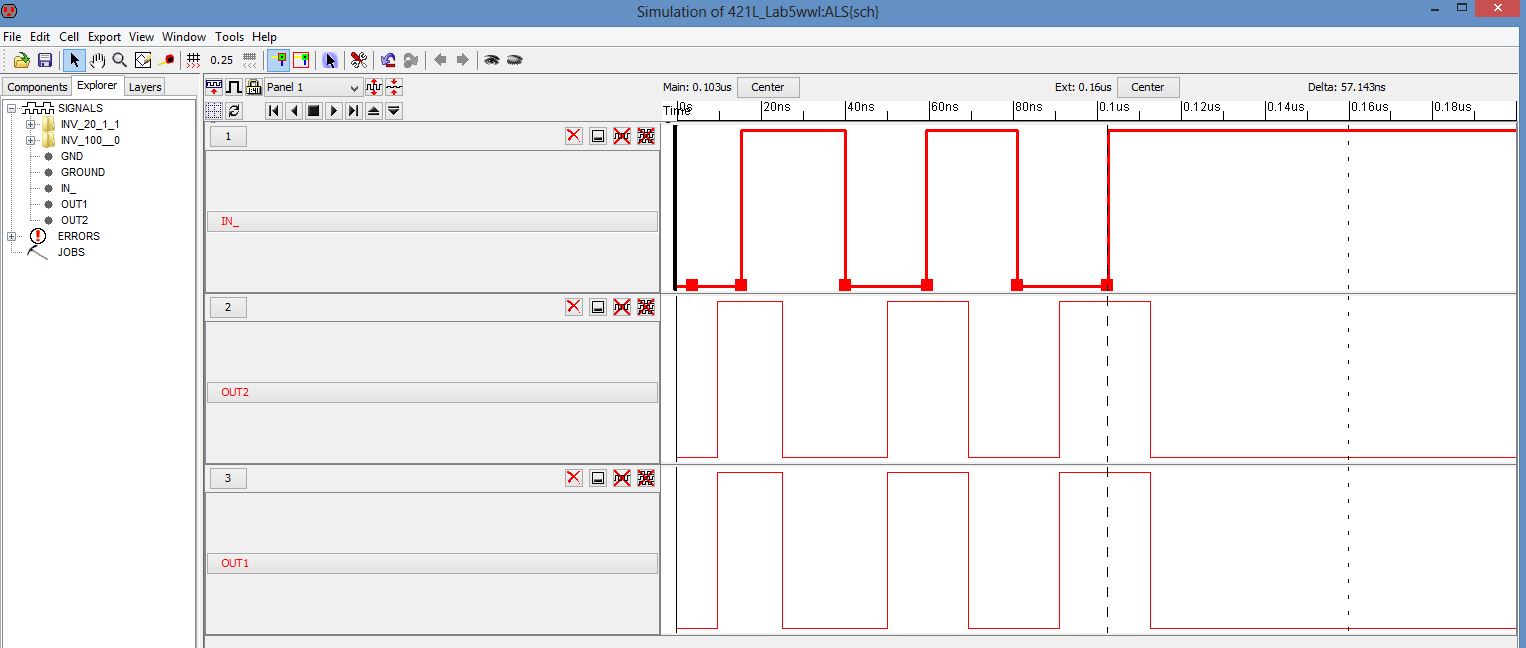Go forward with right arrow icon
This screenshot has width=1526, height=648.
coord(462,60)
